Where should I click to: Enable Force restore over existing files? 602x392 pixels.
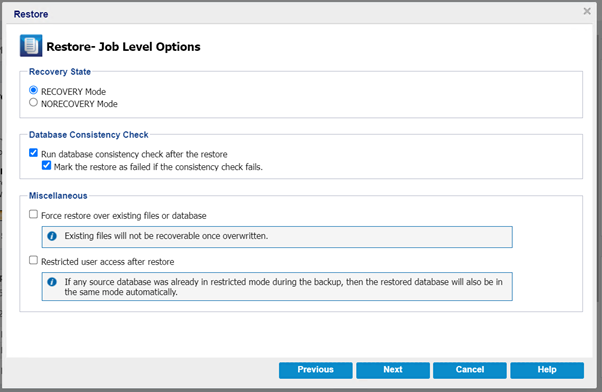tap(33, 214)
